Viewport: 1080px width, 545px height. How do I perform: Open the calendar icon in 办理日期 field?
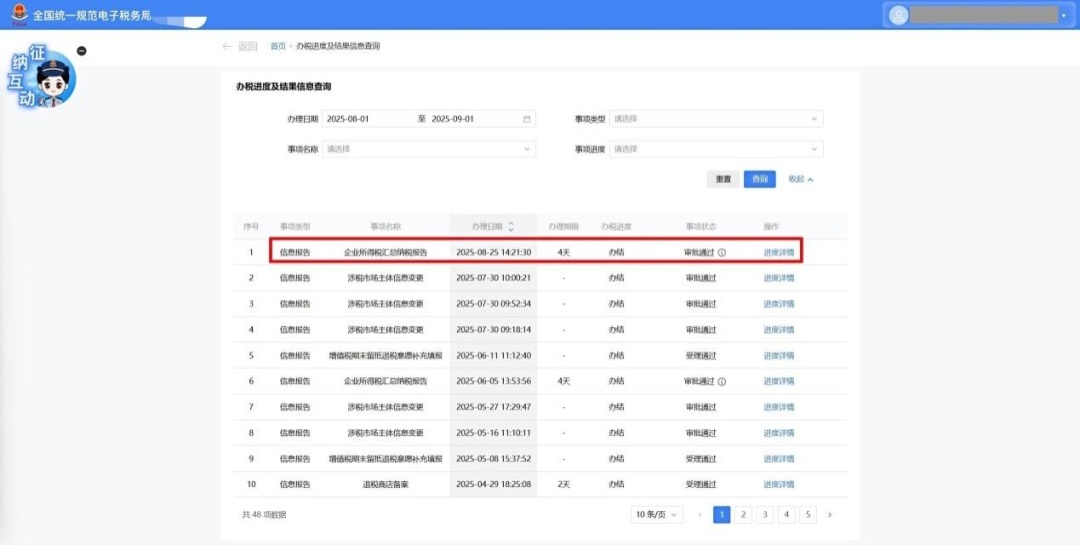pos(527,119)
